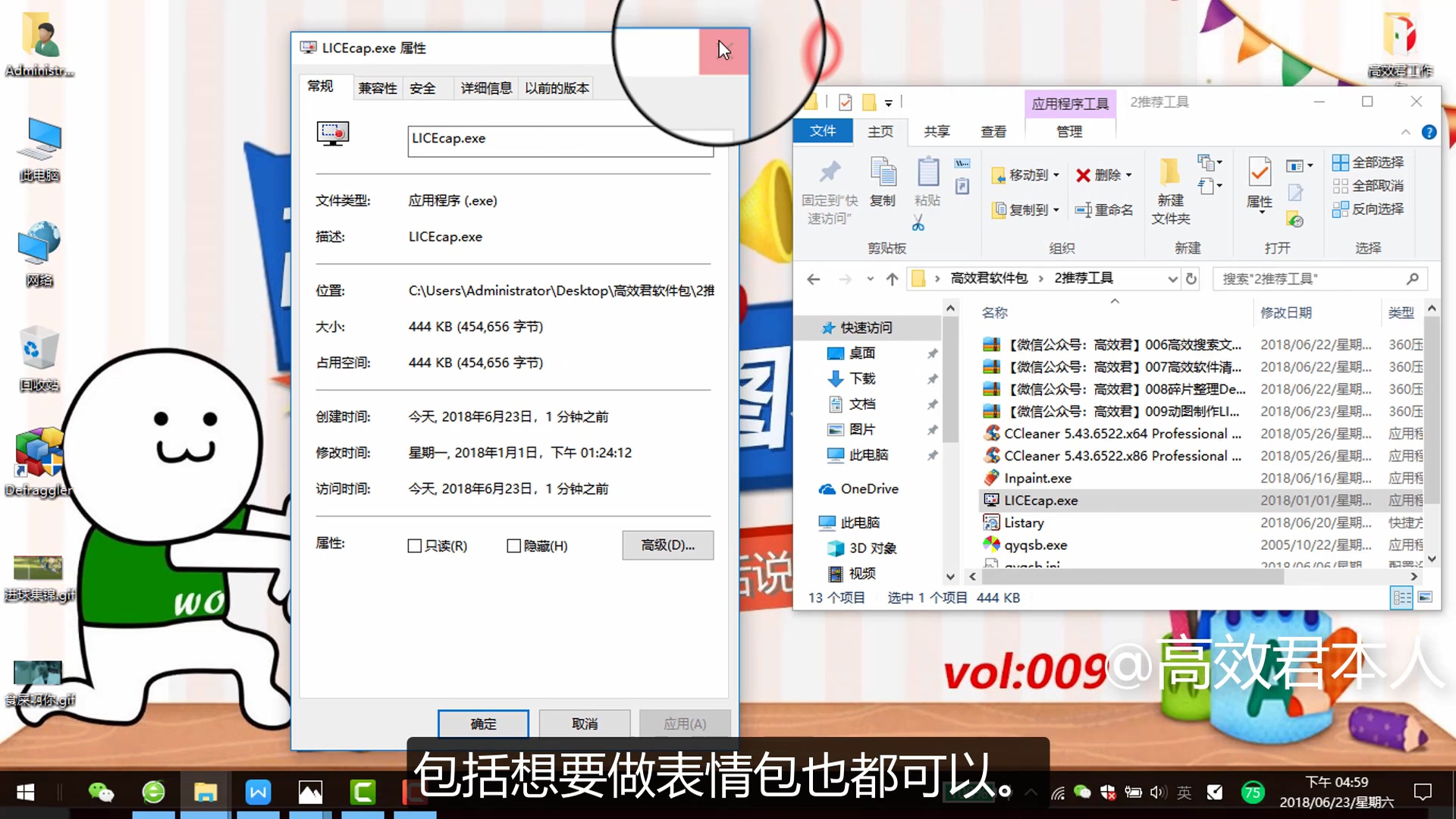This screenshot has height=819, width=1456.
Task: Click the 高级(D) advanced button
Action: click(667, 545)
